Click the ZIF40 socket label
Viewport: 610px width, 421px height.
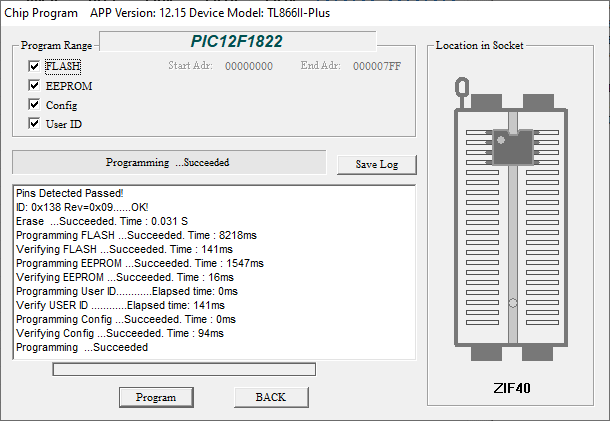[512, 388]
